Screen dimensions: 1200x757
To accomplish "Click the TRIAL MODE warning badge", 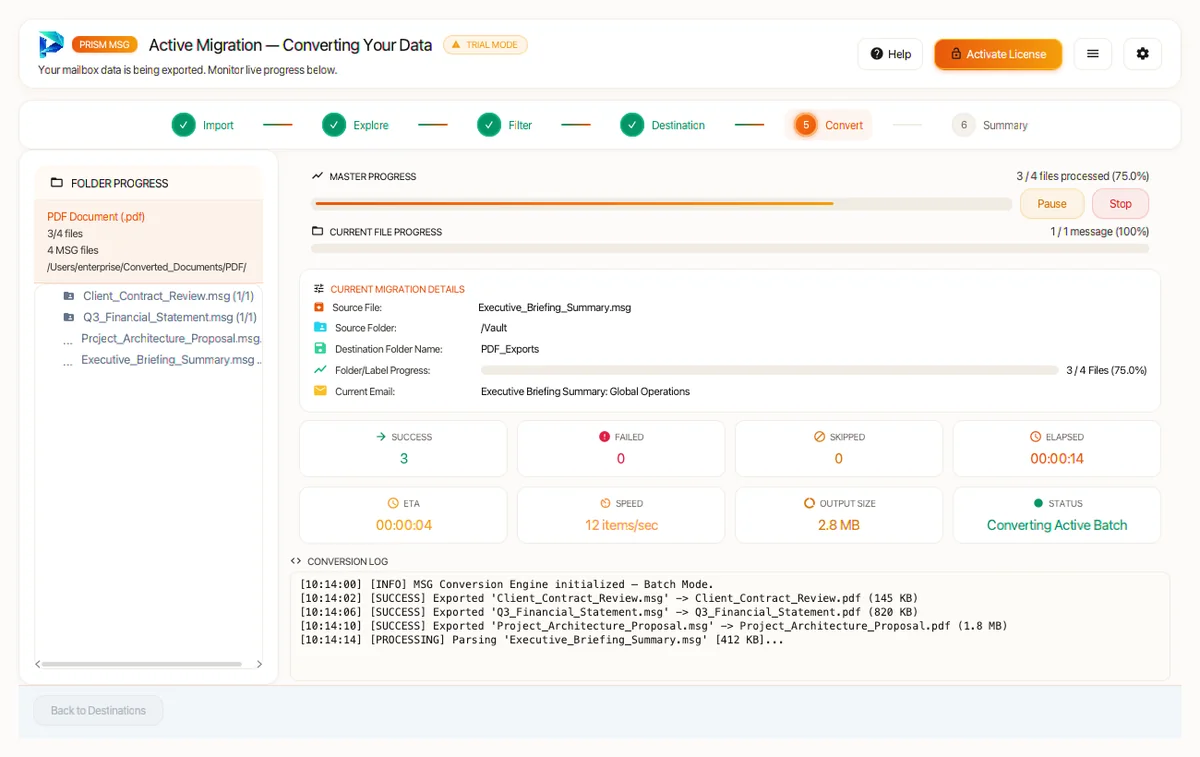I will (485, 45).
